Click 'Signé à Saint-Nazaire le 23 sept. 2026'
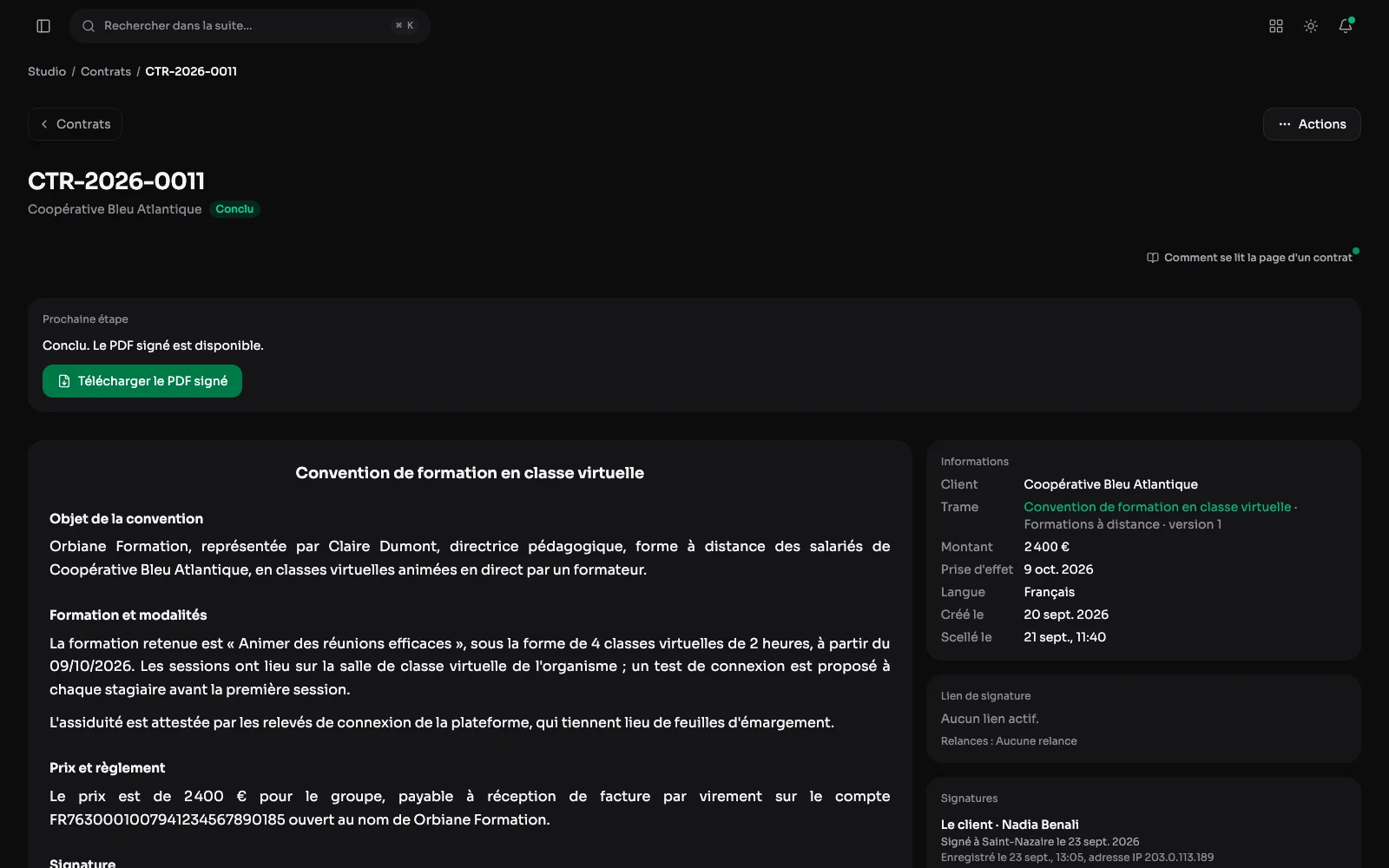Image resolution: width=1389 pixels, height=868 pixels. 1040,842
